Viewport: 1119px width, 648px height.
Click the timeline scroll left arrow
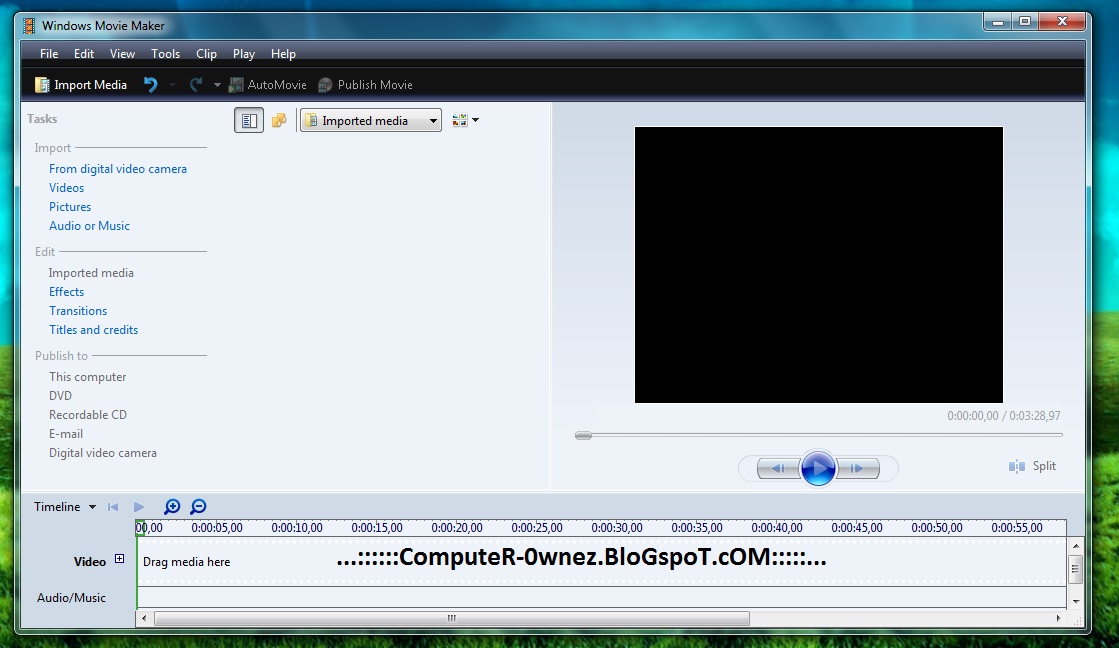144,618
